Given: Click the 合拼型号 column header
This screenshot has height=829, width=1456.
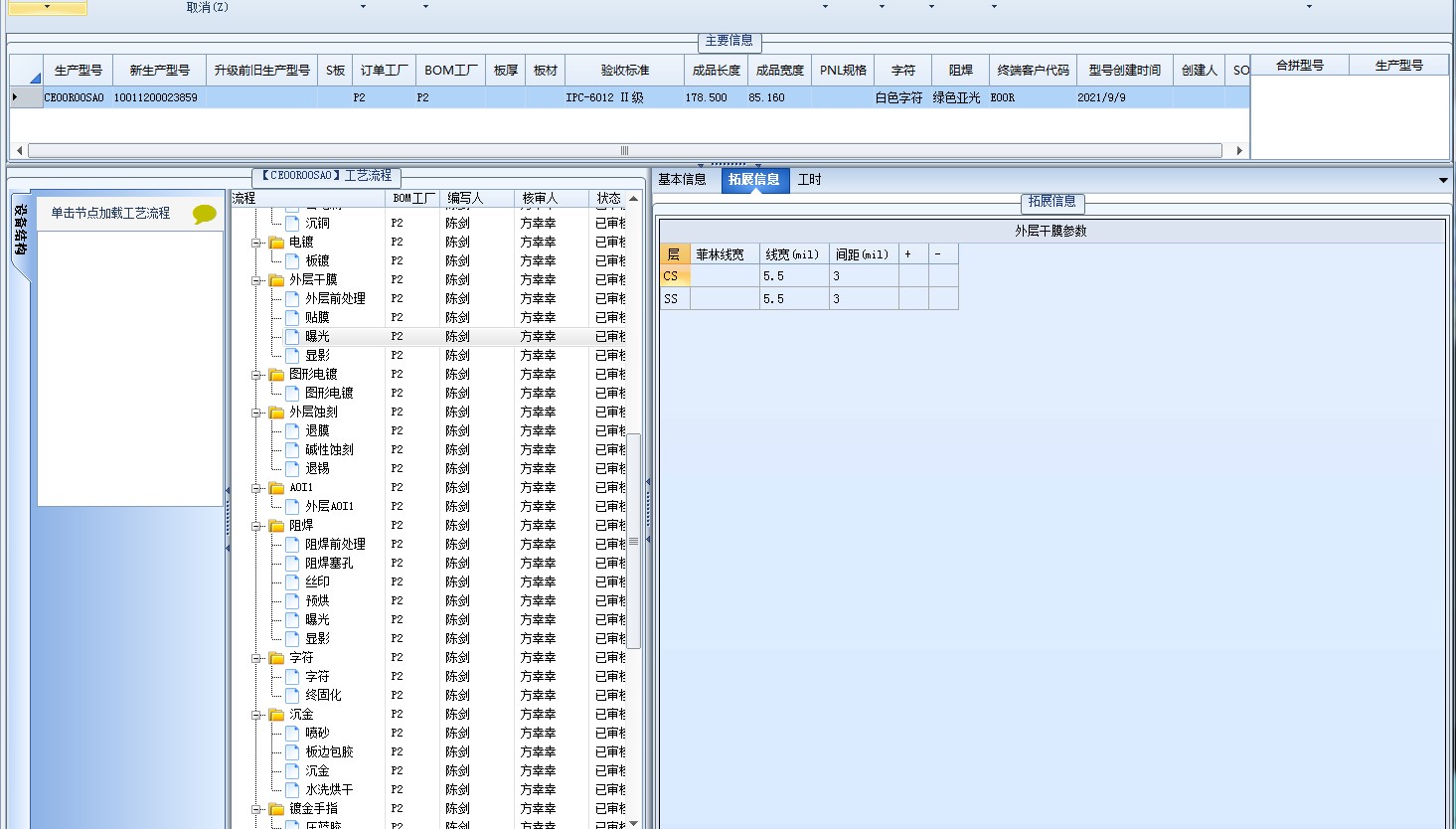Looking at the screenshot, I should point(1300,66).
